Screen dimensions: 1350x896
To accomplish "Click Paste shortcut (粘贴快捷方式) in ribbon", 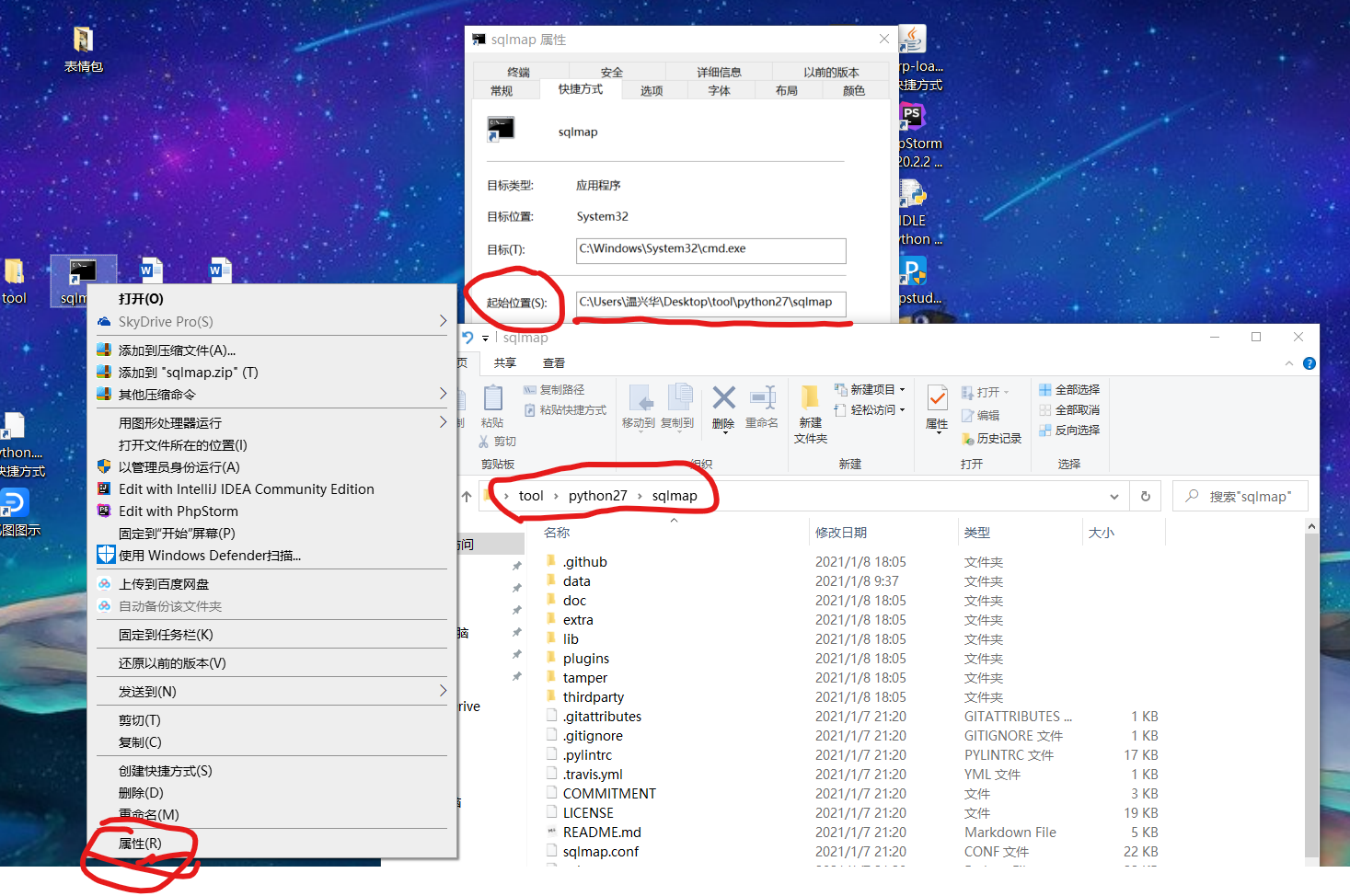I will [x=565, y=410].
